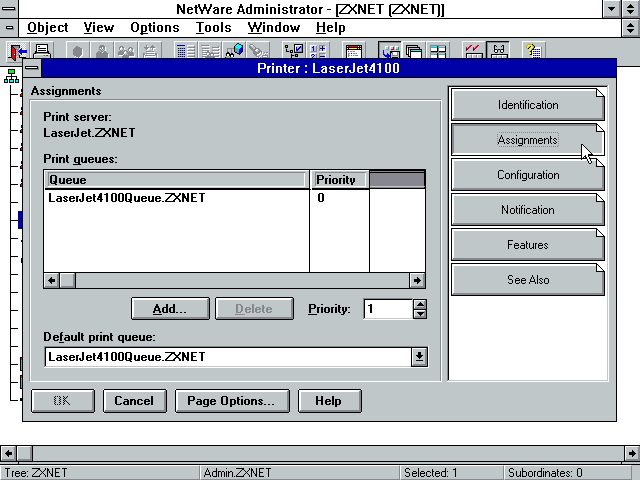Viewport: 640px width, 480px height.
Task: Open the Notification page
Action: click(528, 210)
